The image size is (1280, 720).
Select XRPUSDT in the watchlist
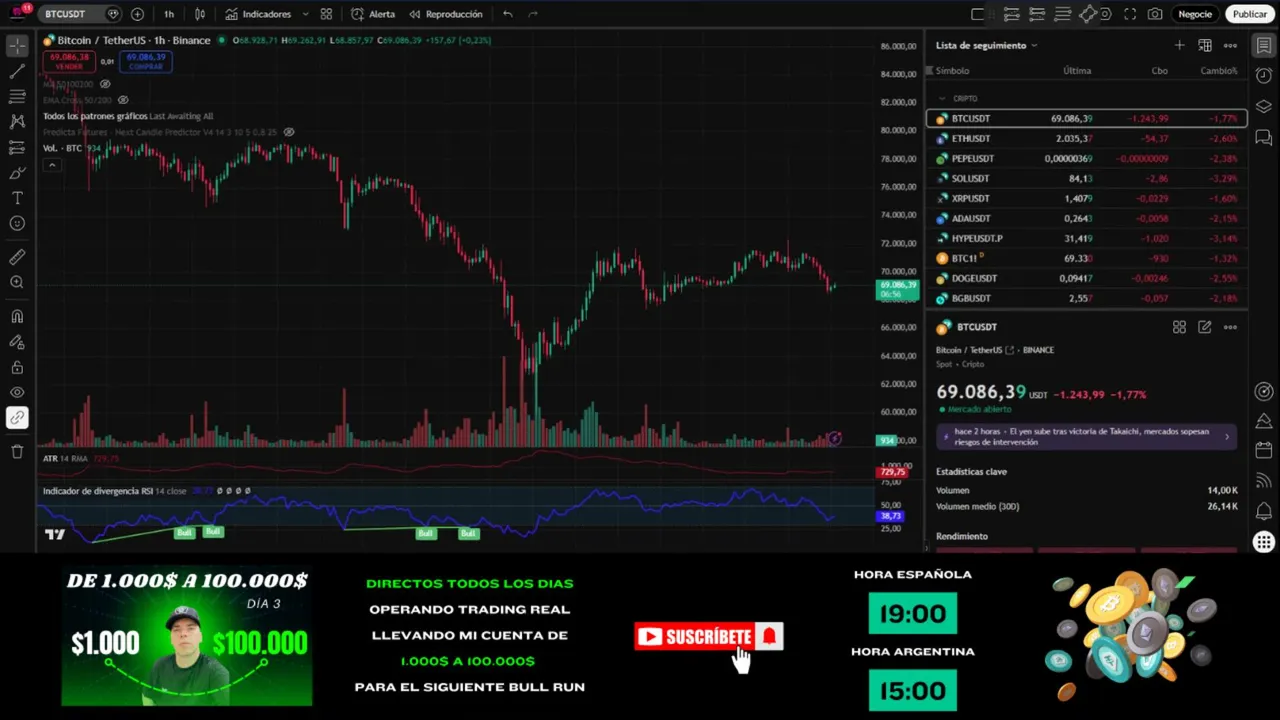coord(1087,198)
